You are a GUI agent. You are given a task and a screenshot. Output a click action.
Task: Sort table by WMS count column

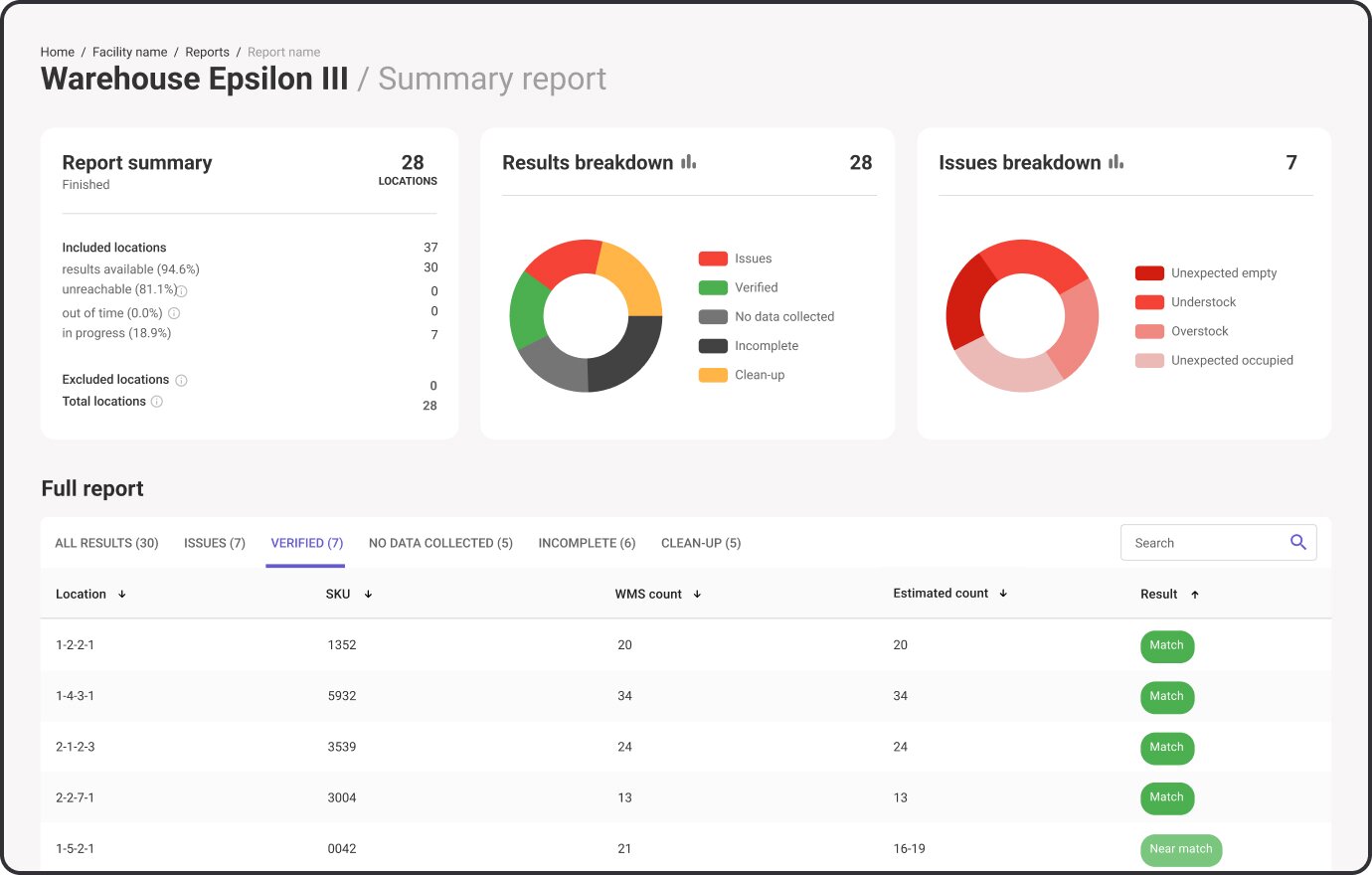697,595
